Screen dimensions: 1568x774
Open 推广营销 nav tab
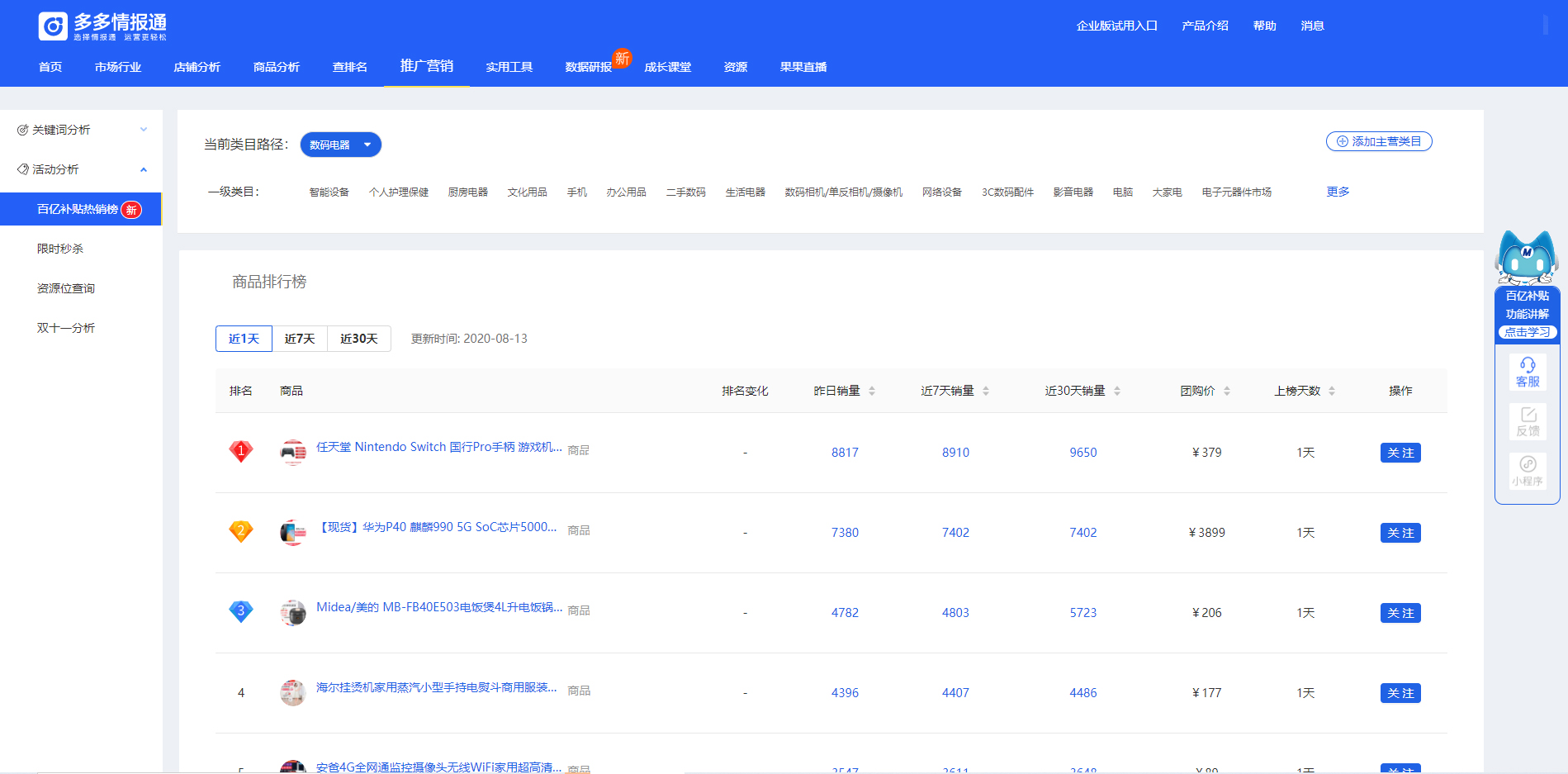pyautogui.click(x=427, y=66)
